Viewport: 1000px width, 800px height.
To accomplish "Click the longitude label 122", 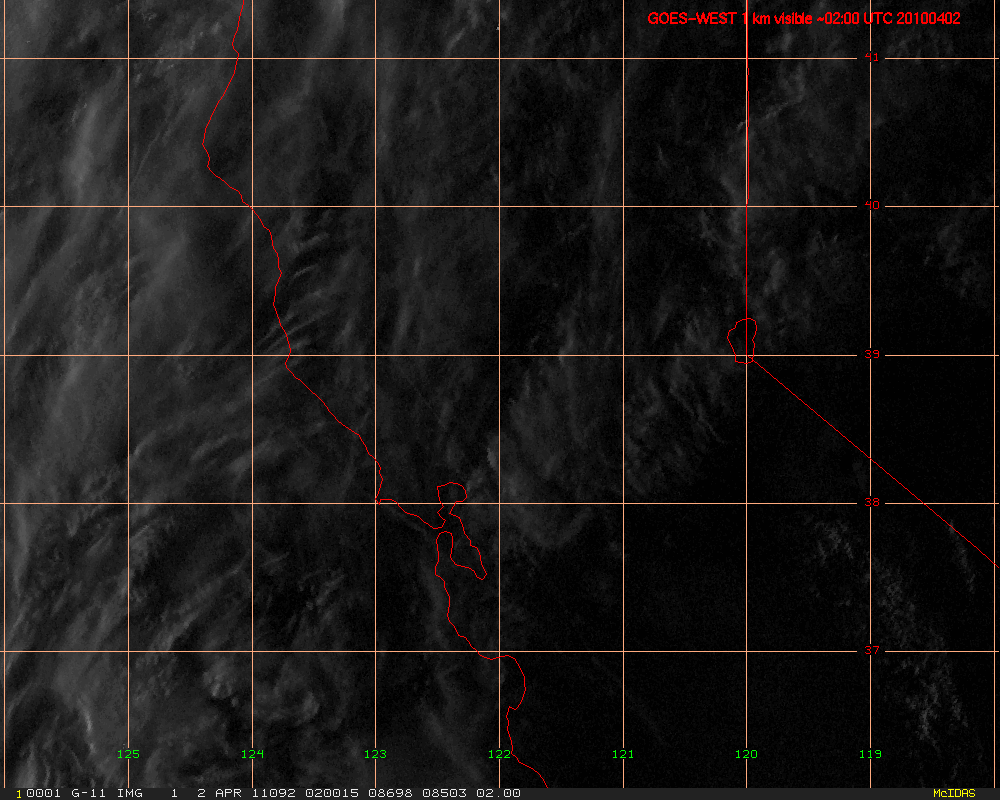I will (499, 754).
